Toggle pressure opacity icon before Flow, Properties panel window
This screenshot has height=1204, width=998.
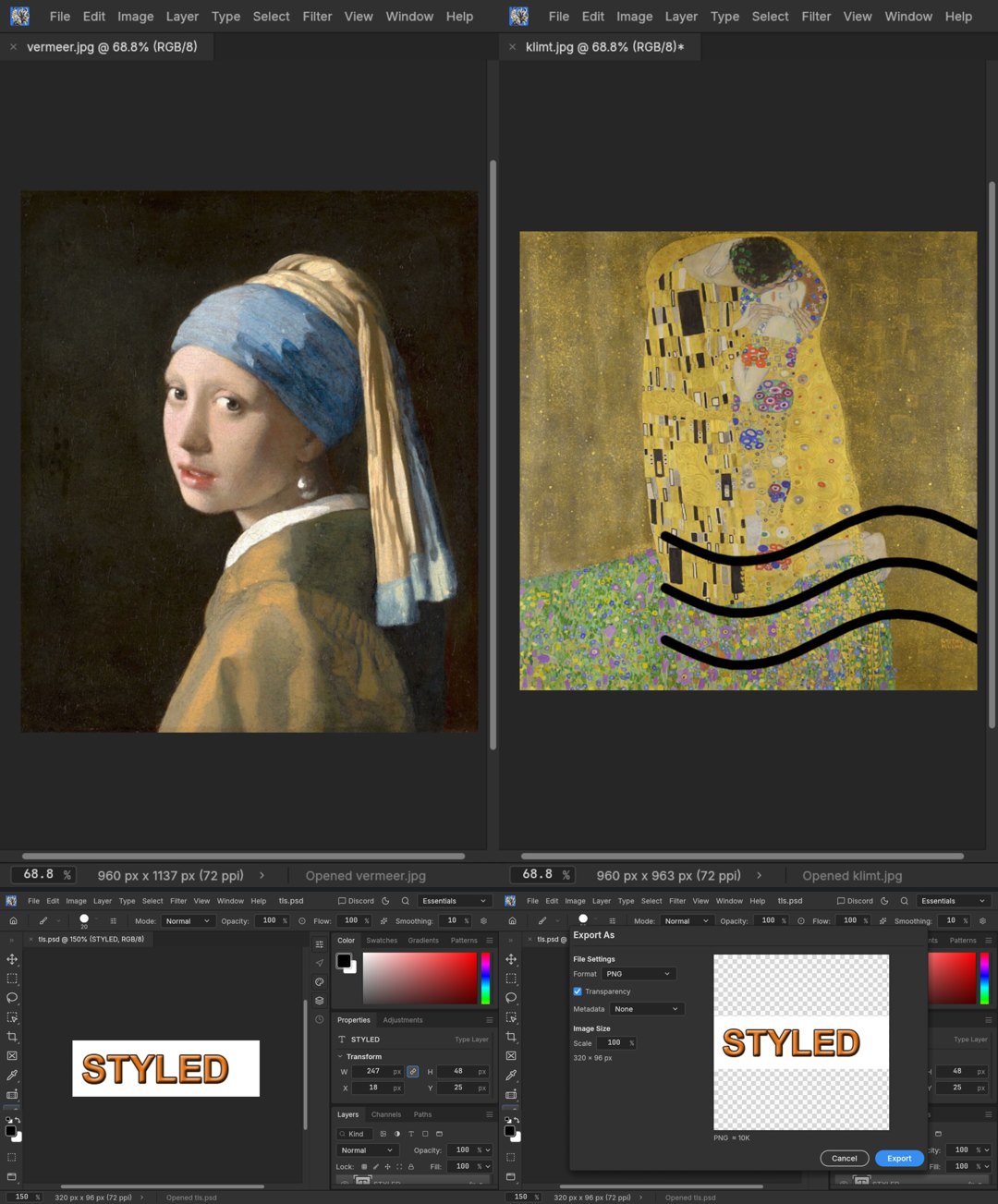301,921
